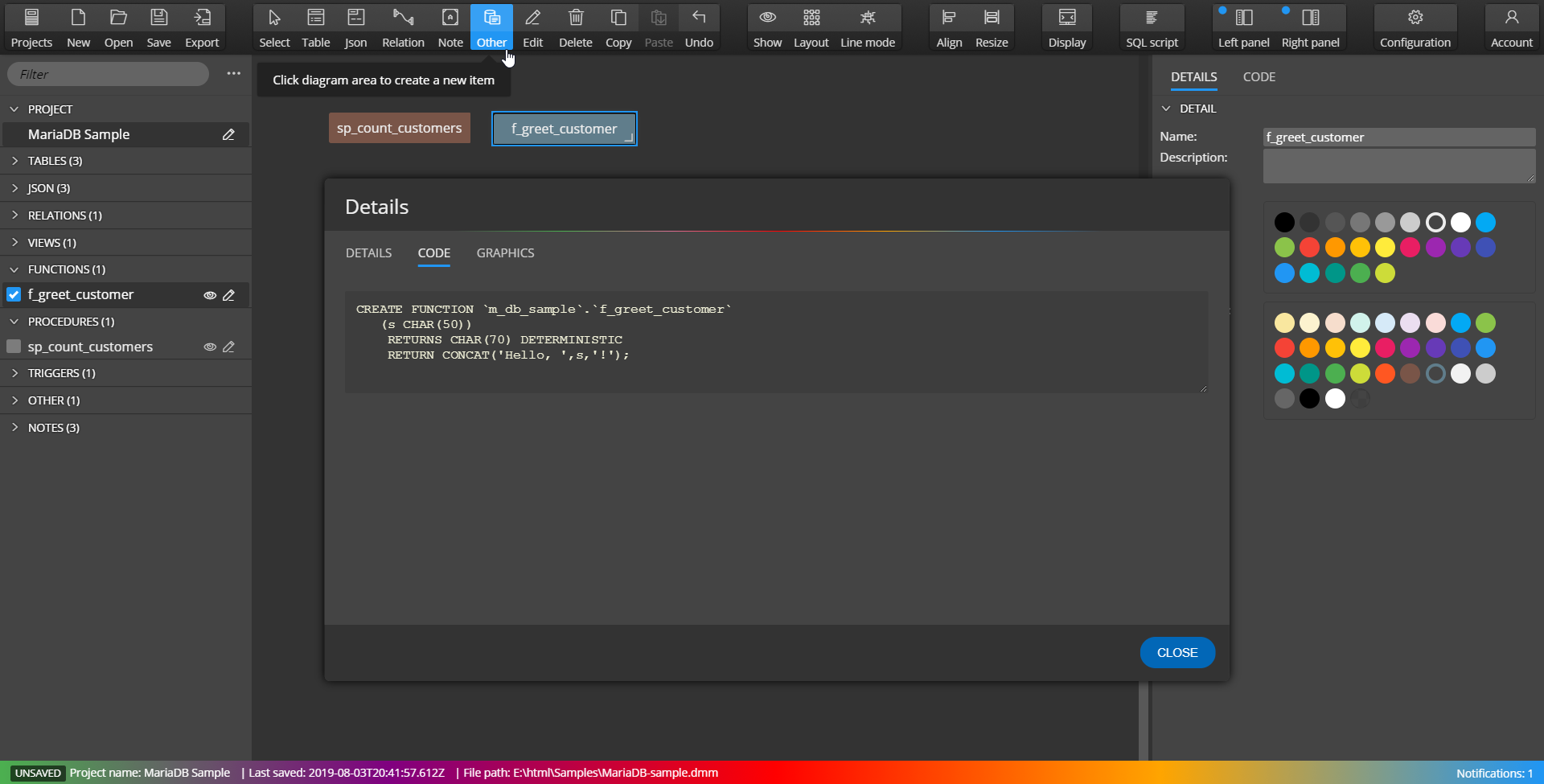The image size is (1544, 784).
Task: Click the Show eye toolbar icon
Action: point(767,28)
